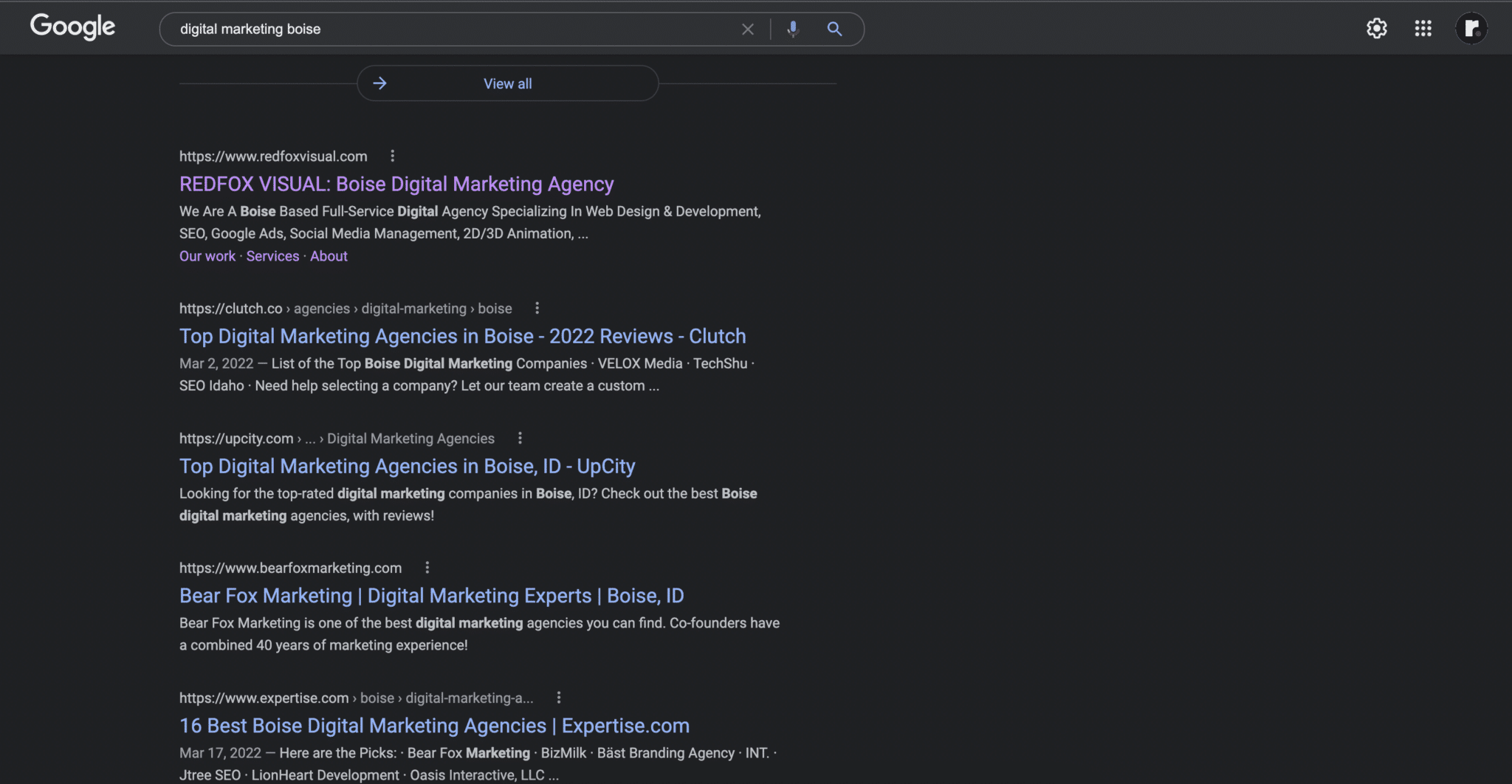
Task: Open three-dot menu for the UpCity result
Action: click(x=519, y=438)
